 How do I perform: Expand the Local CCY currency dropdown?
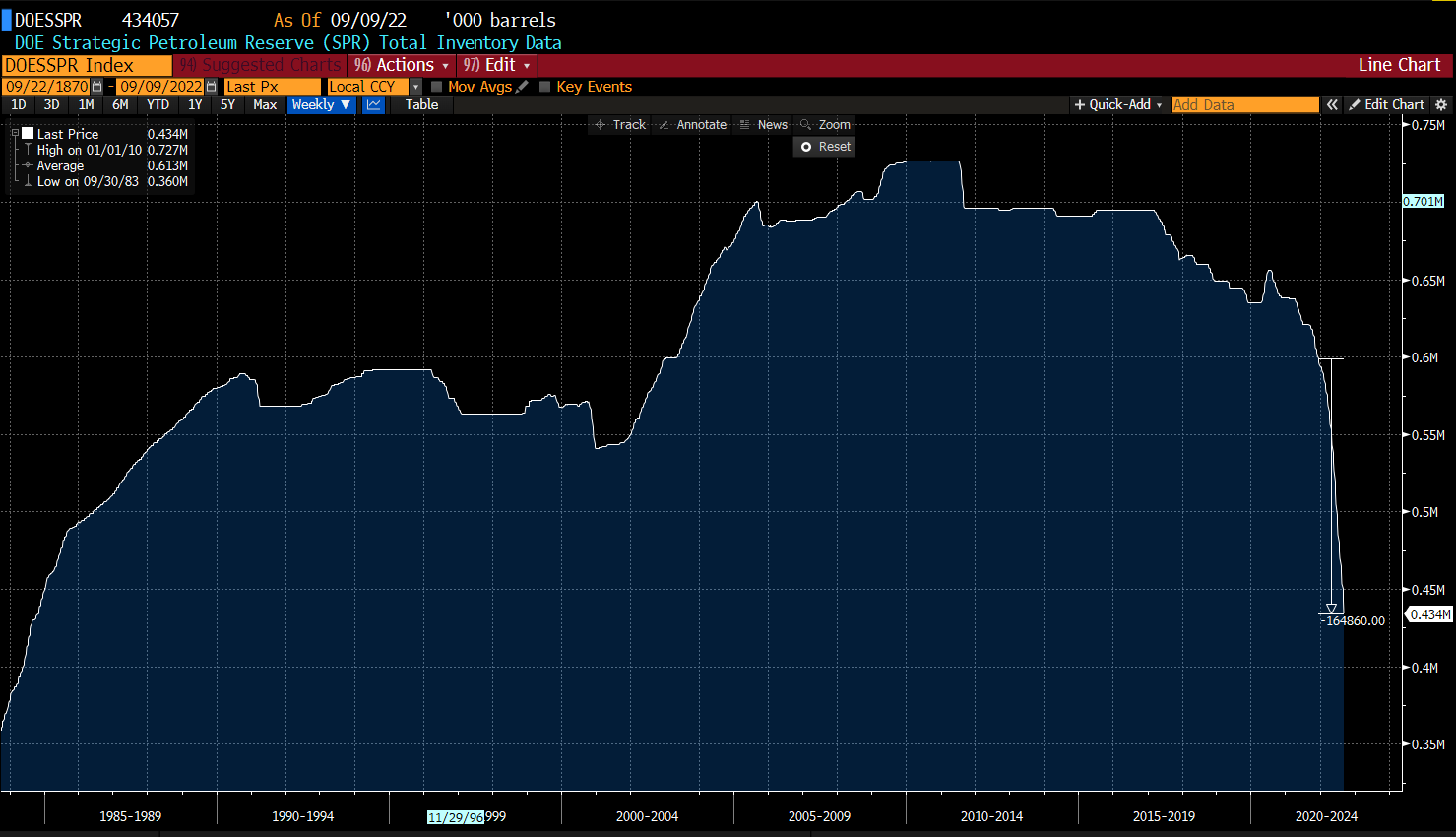coord(415,87)
